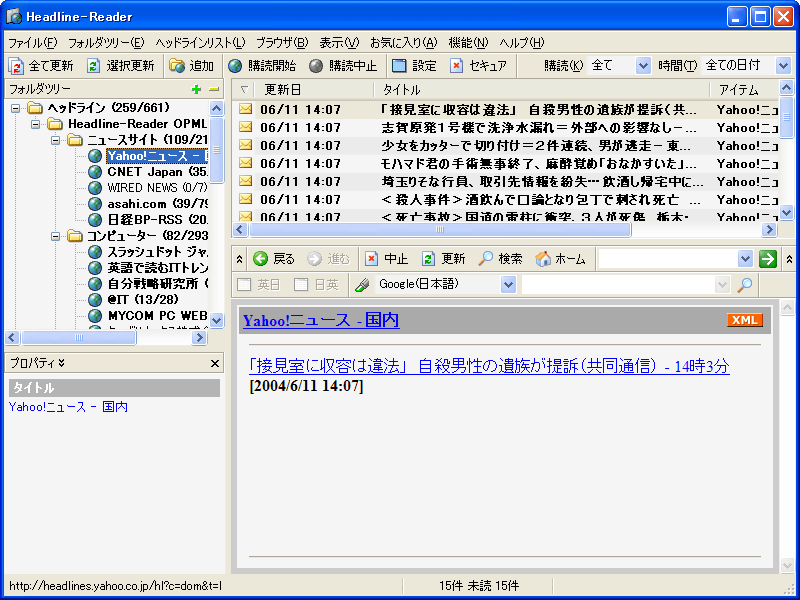Toggle the 日英 translation checkbox
Viewport: 800px width, 600px height.
pyautogui.click(x=301, y=285)
